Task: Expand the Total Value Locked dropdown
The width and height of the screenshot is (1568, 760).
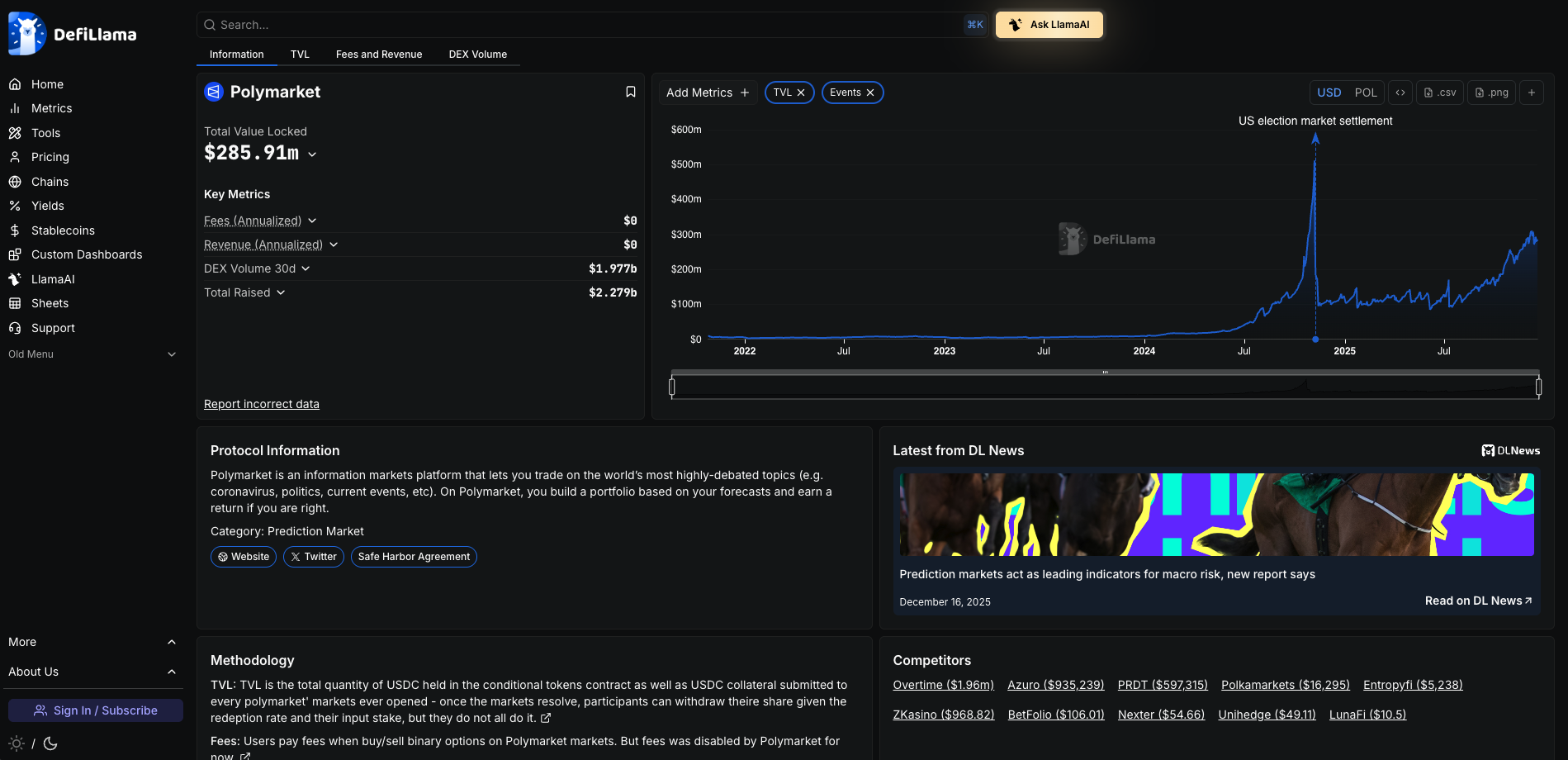Action: 312,154
